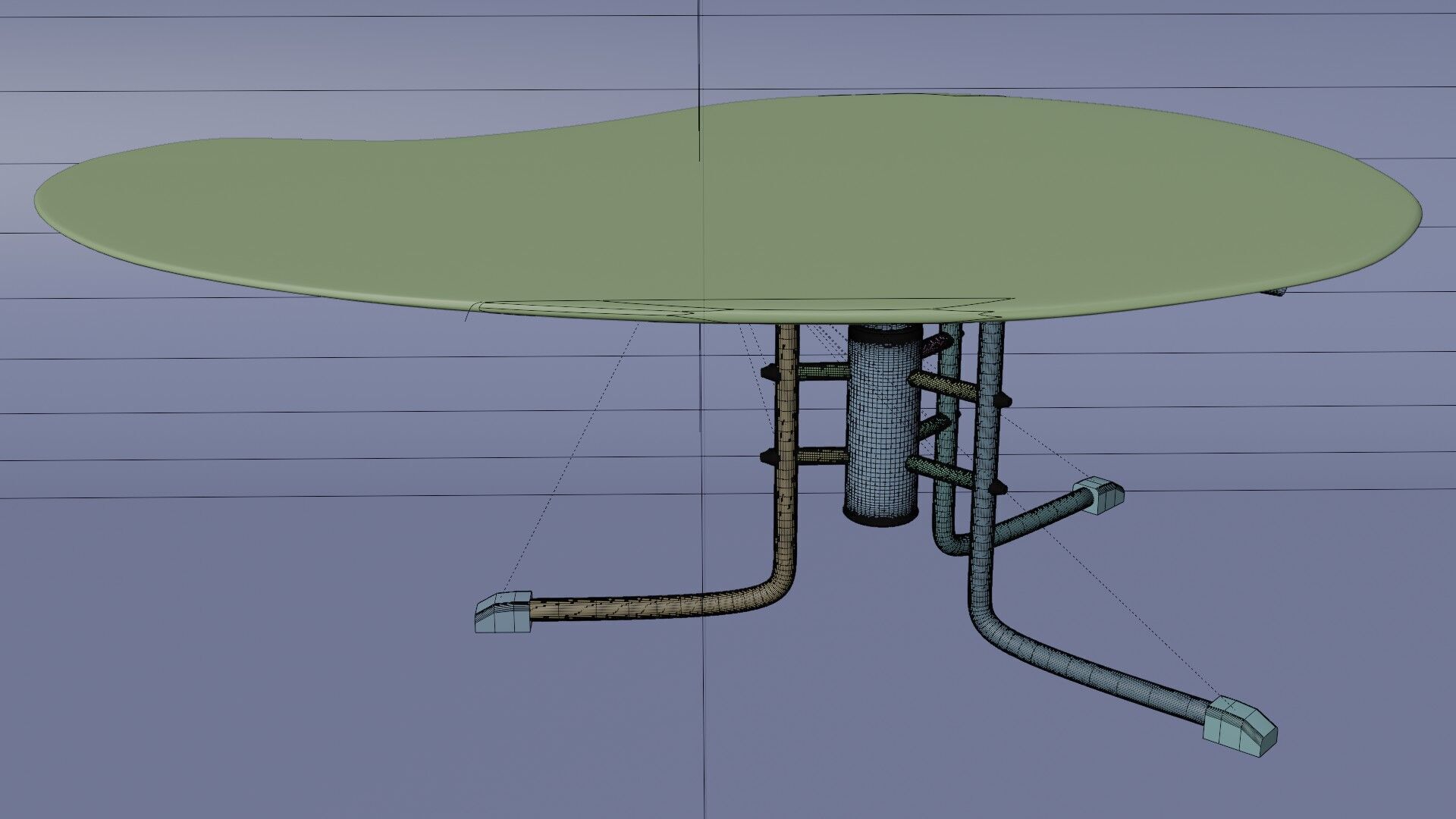Select the lower tan crossbar beside cylinder

click(823, 456)
